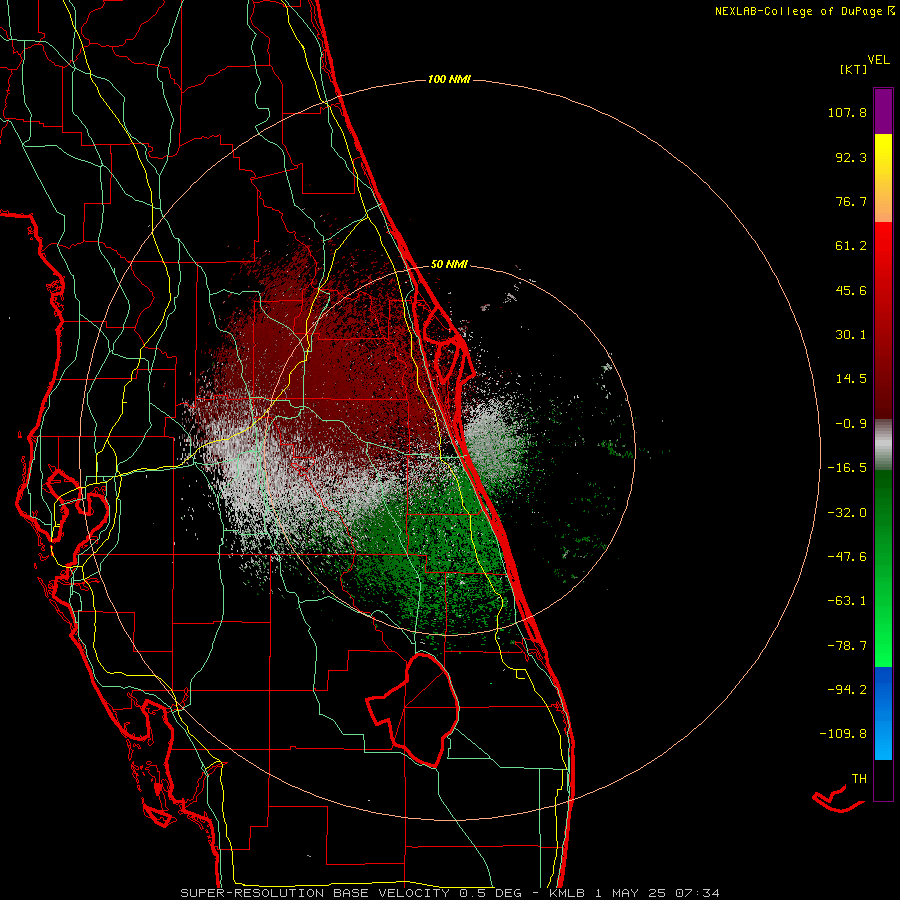Click the TH threshold label

tap(859, 779)
